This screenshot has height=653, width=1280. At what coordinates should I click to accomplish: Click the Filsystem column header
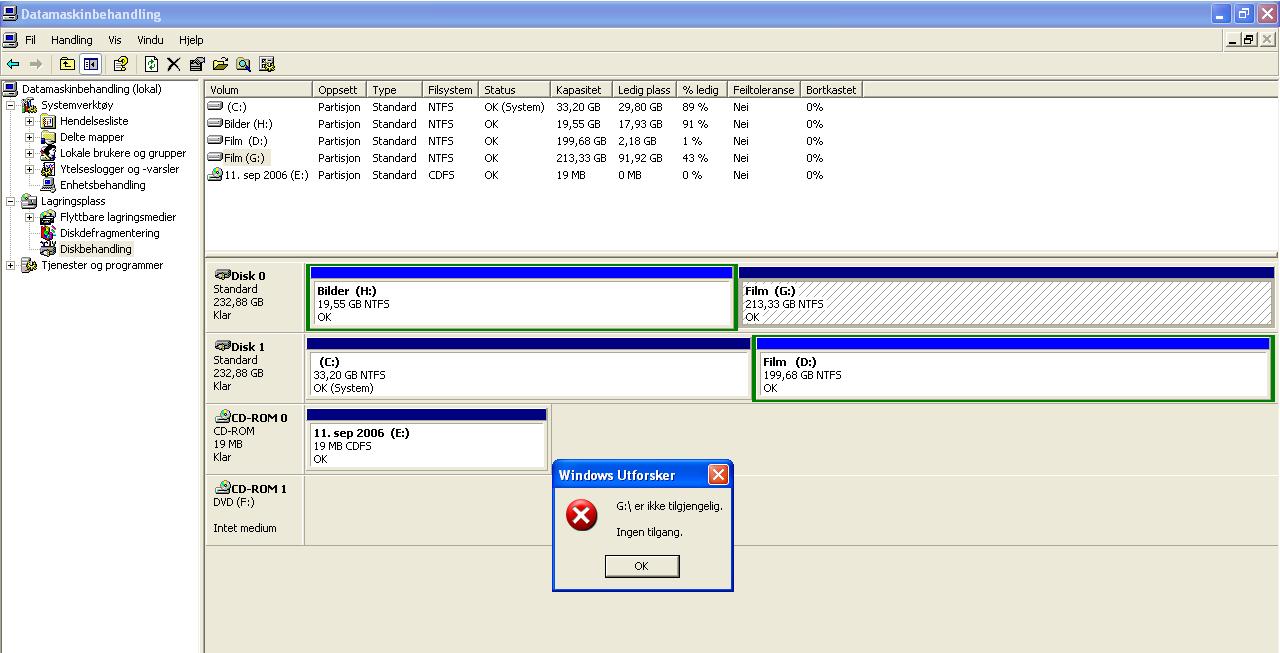click(x=450, y=89)
